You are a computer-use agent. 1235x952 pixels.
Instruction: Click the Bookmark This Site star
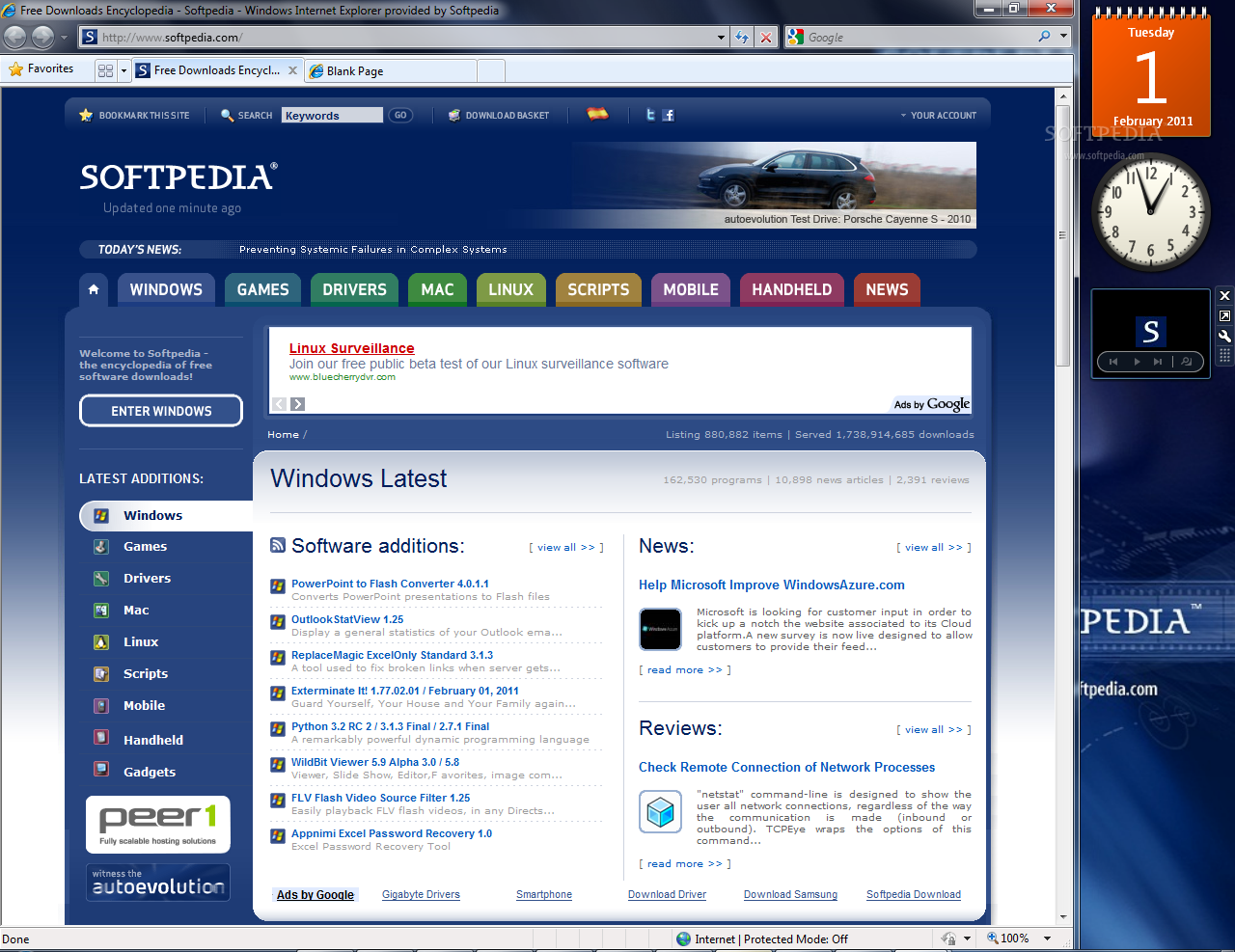coord(86,115)
